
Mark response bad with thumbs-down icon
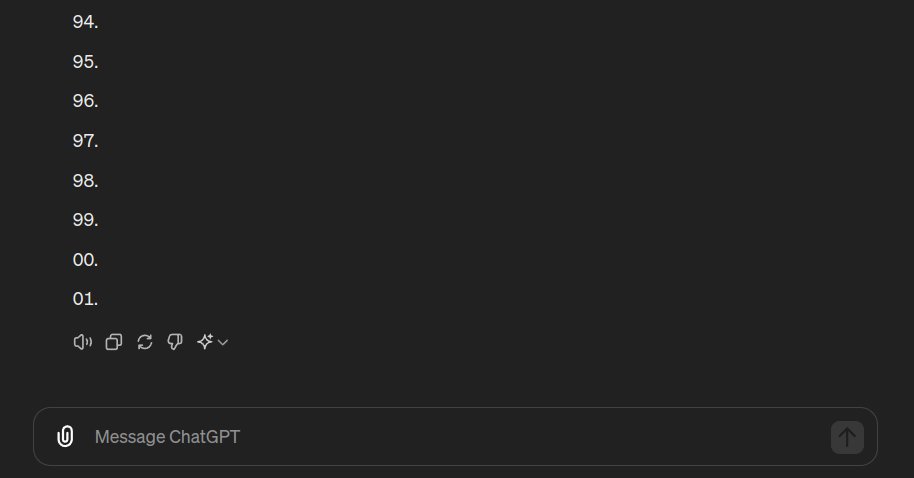click(x=175, y=342)
